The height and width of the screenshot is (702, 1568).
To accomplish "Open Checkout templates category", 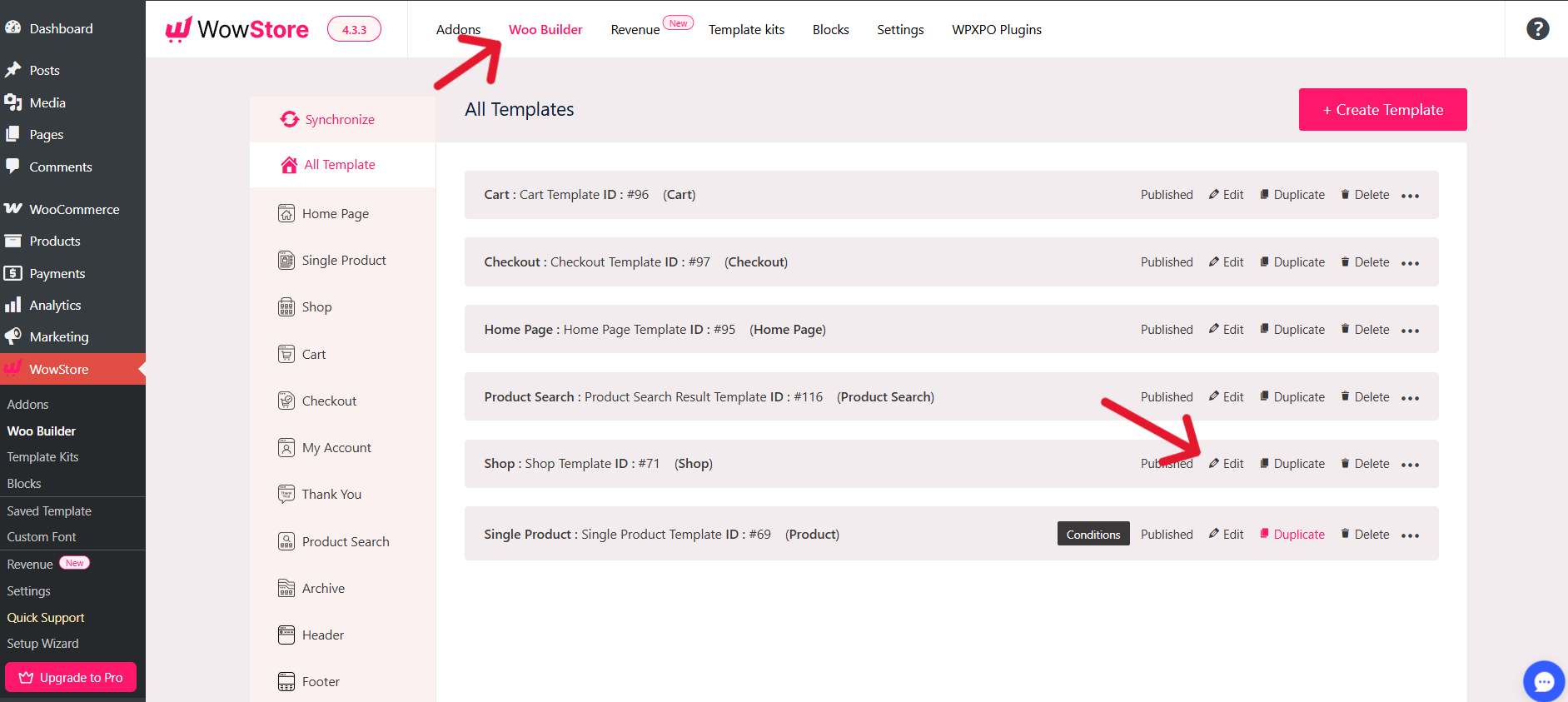I will [x=316, y=401].
